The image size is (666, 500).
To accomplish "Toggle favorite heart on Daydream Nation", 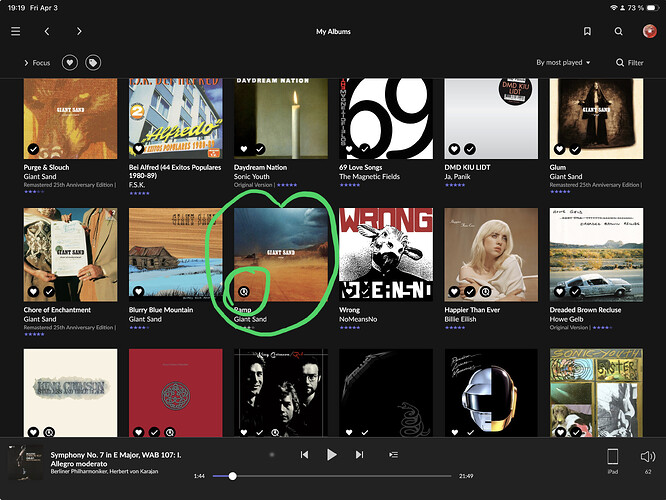I will pyautogui.click(x=244, y=149).
